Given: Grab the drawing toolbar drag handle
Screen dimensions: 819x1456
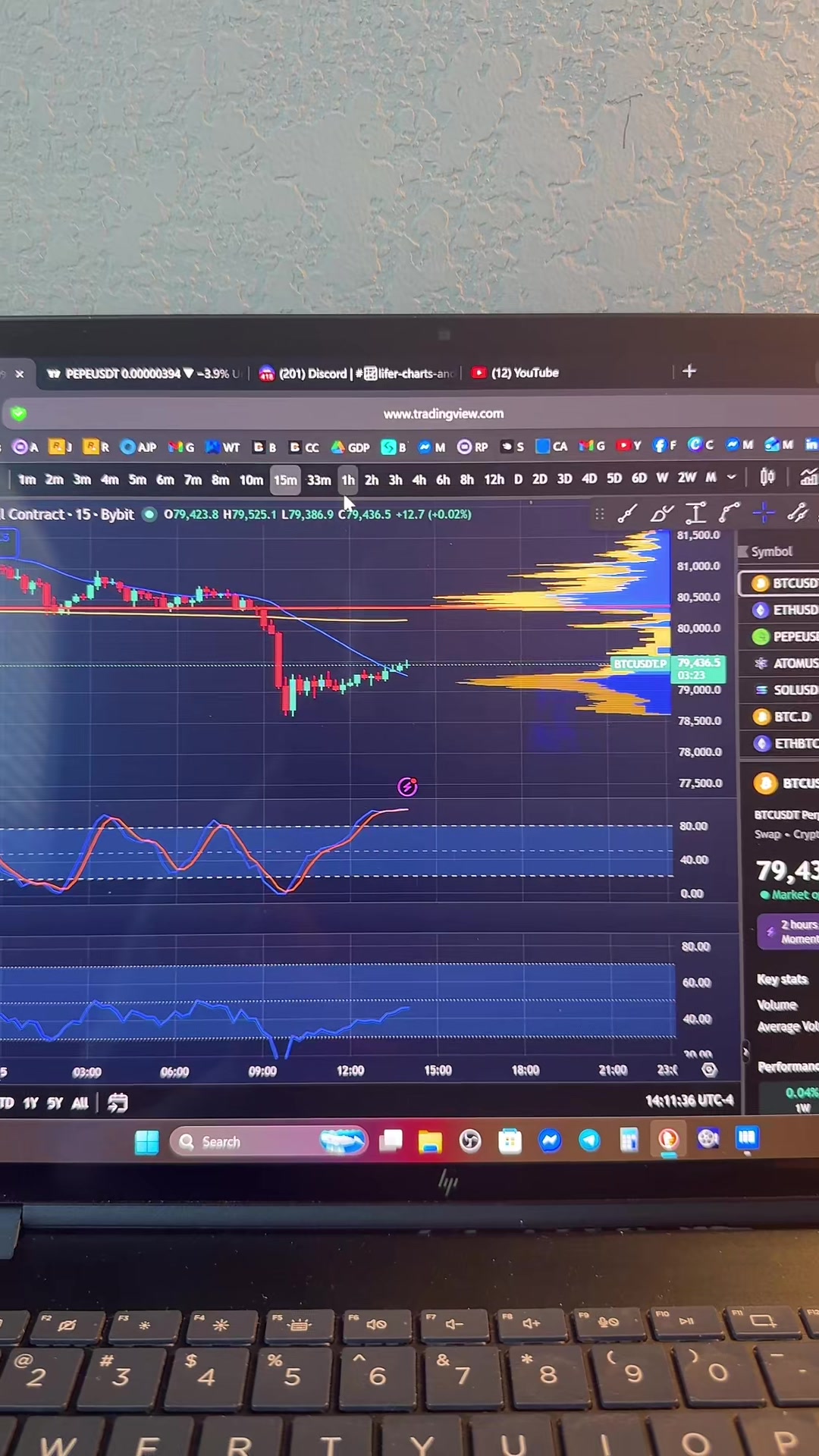Looking at the screenshot, I should (600, 514).
